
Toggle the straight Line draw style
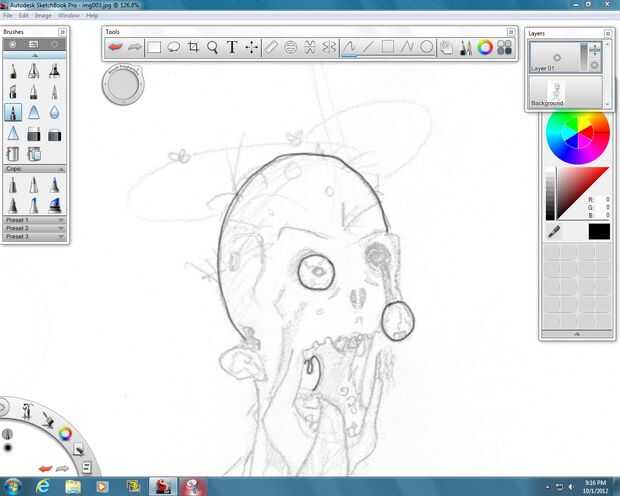[x=369, y=47]
